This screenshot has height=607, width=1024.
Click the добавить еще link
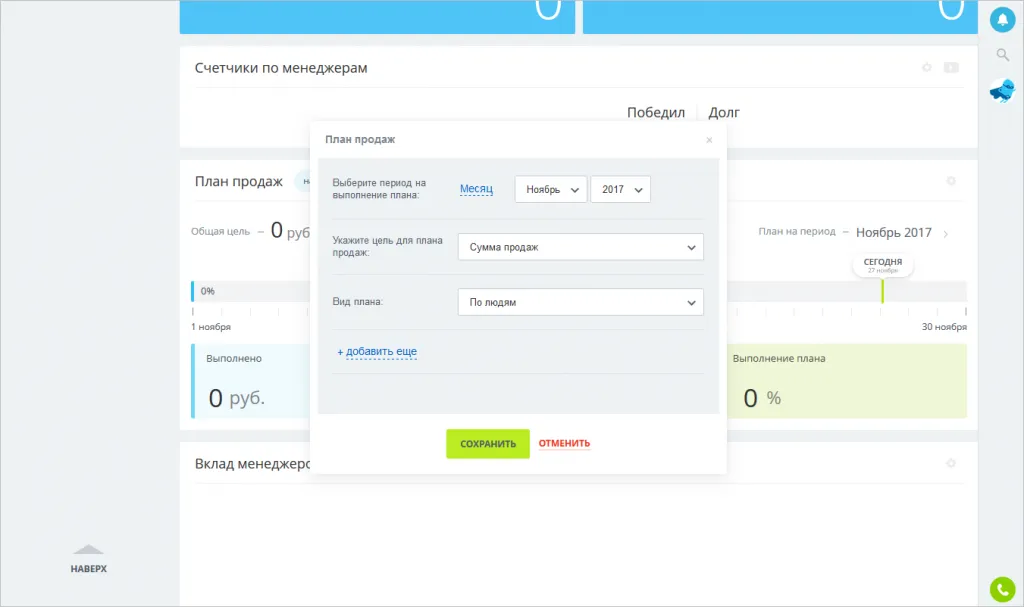tap(377, 352)
